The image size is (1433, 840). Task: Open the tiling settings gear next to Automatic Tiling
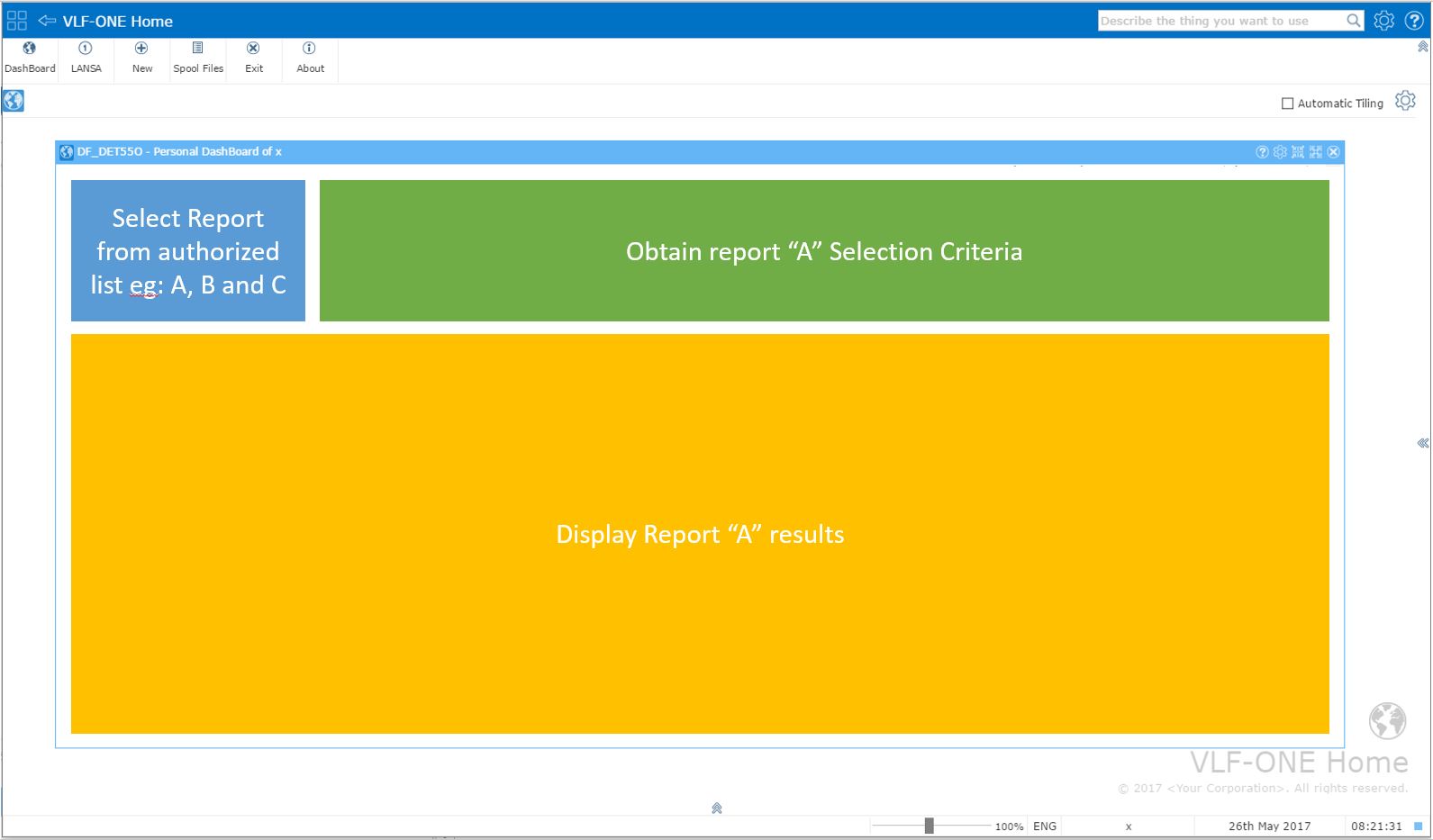pyautogui.click(x=1405, y=101)
